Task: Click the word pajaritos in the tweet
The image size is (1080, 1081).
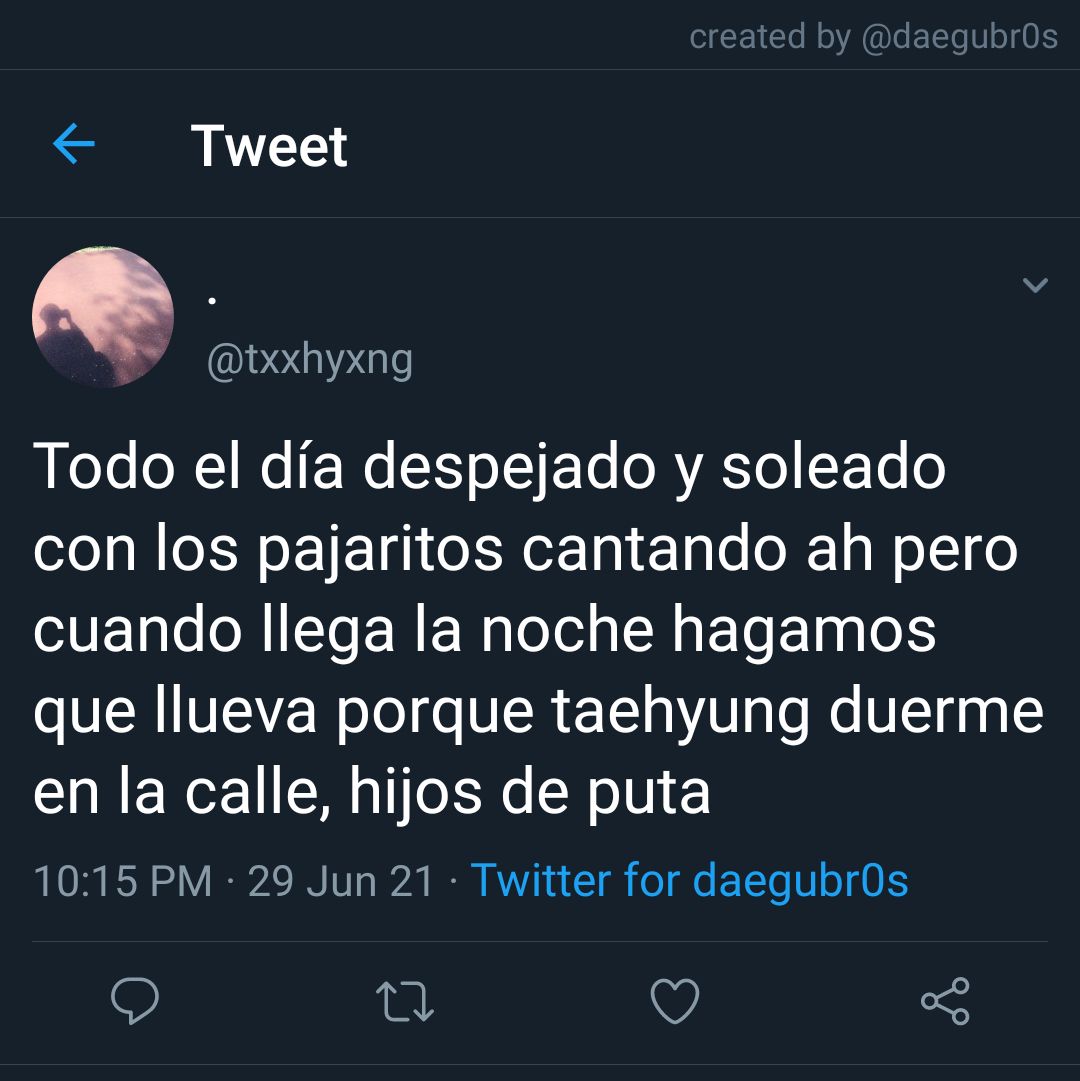Action: tap(381, 551)
